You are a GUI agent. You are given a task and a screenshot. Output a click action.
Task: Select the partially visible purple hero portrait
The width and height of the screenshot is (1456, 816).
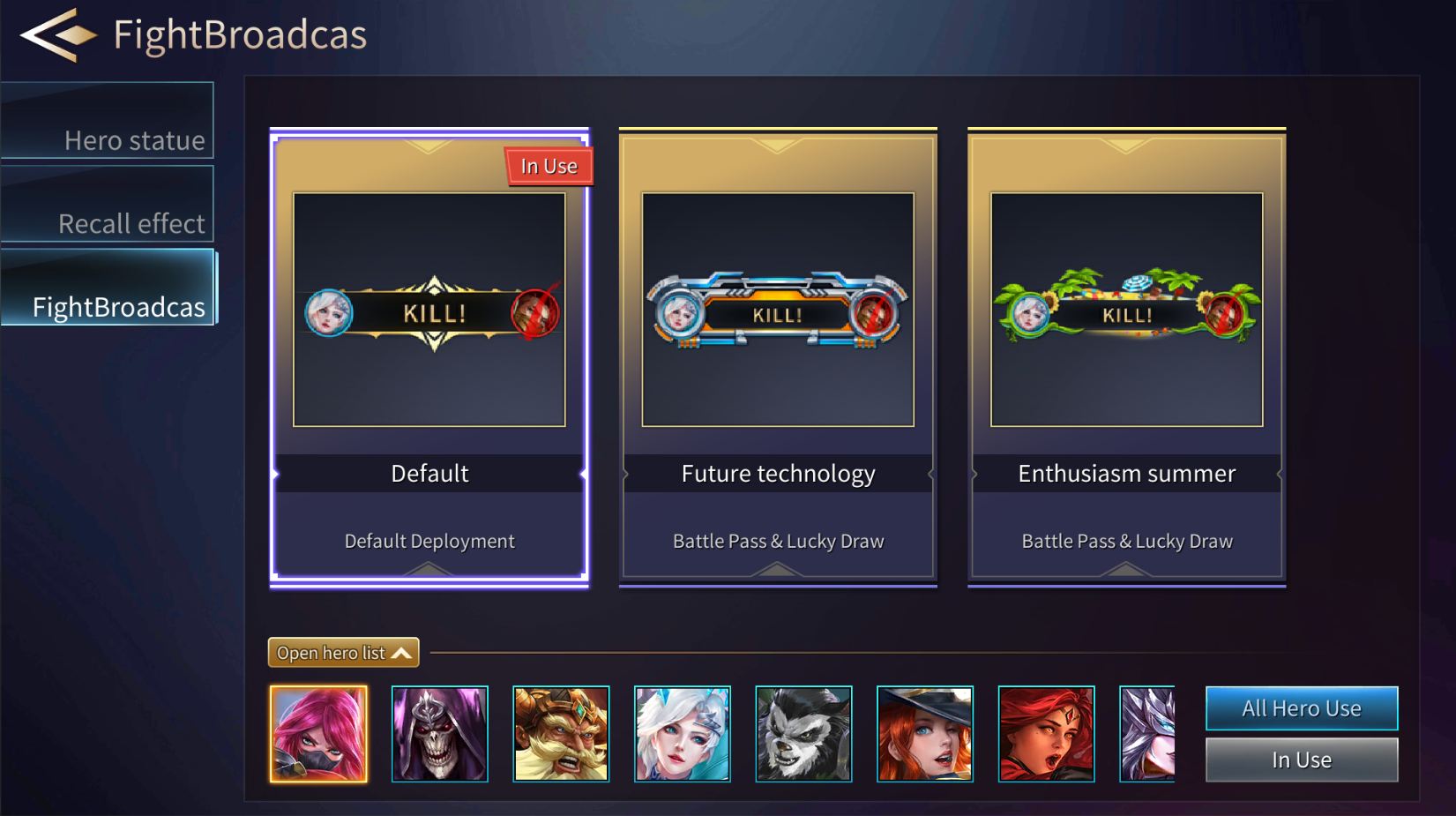(x=1147, y=734)
